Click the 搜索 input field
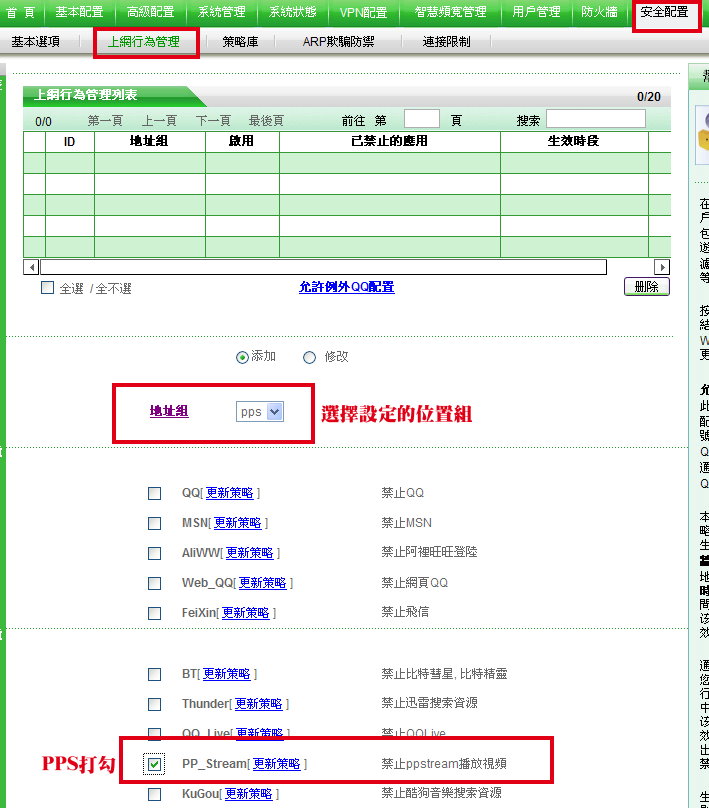Image resolution: width=709 pixels, height=808 pixels. (x=595, y=119)
